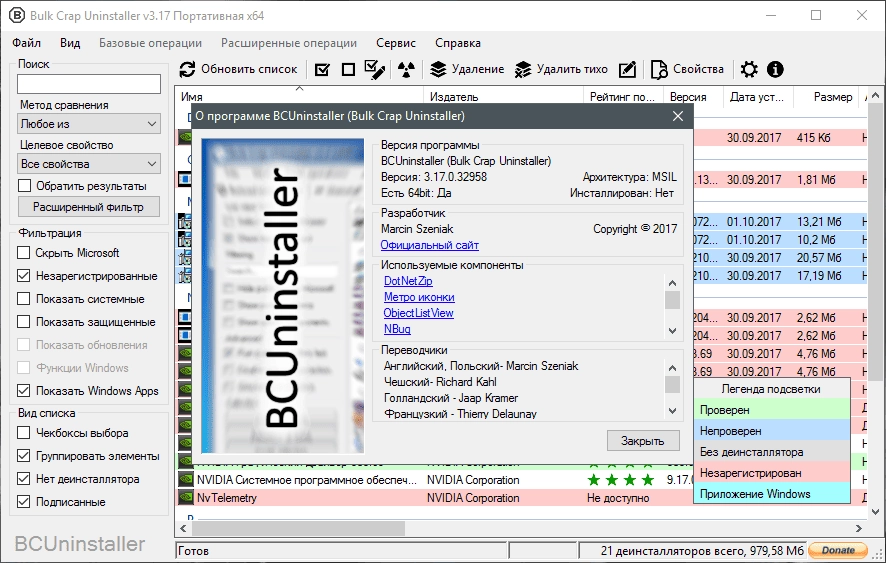
Task: Click the Закрыть button in the About dialog
Action: click(643, 441)
